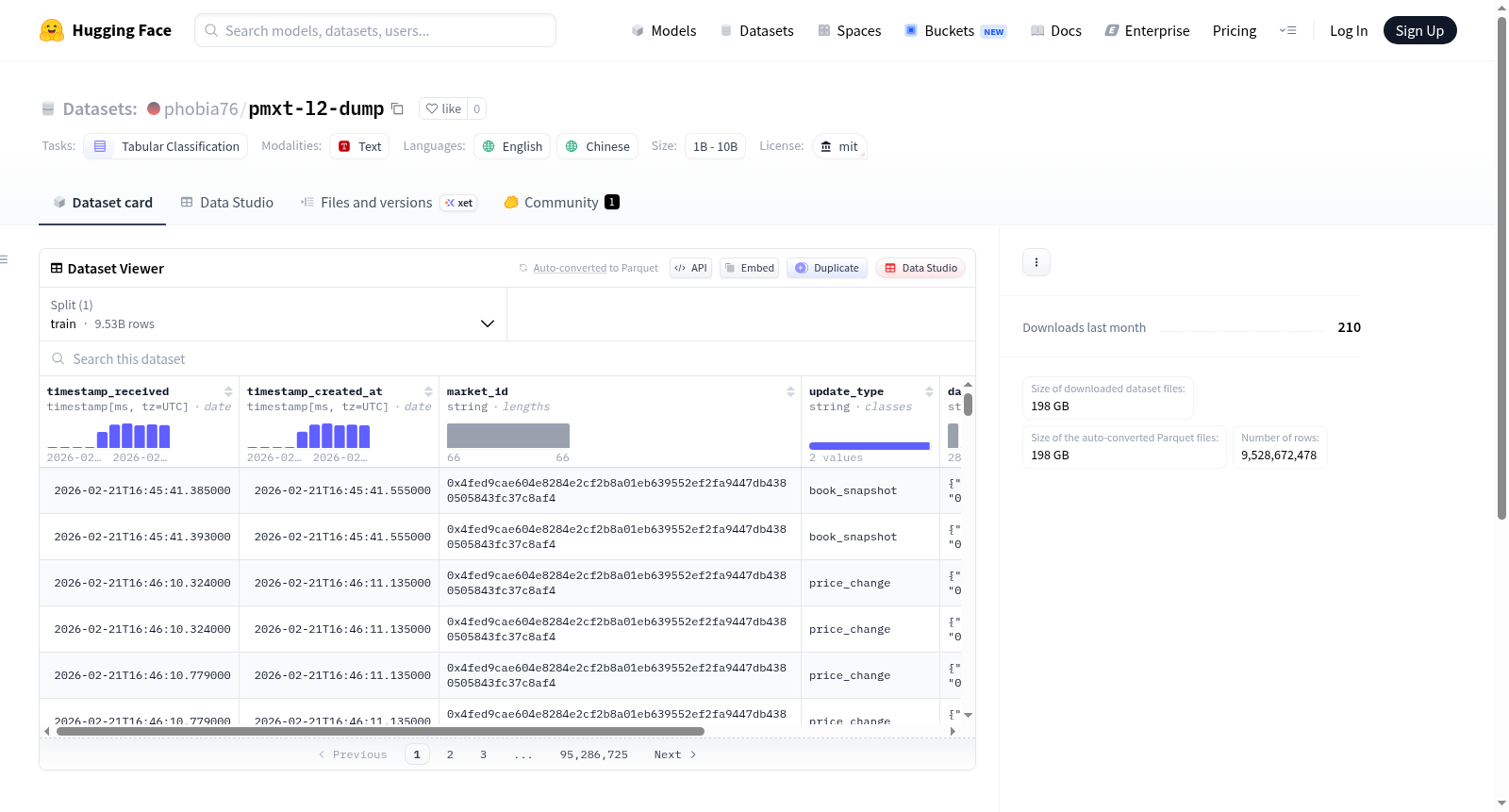
Task: Click the timestamp_received histogram chart
Action: tap(108, 436)
